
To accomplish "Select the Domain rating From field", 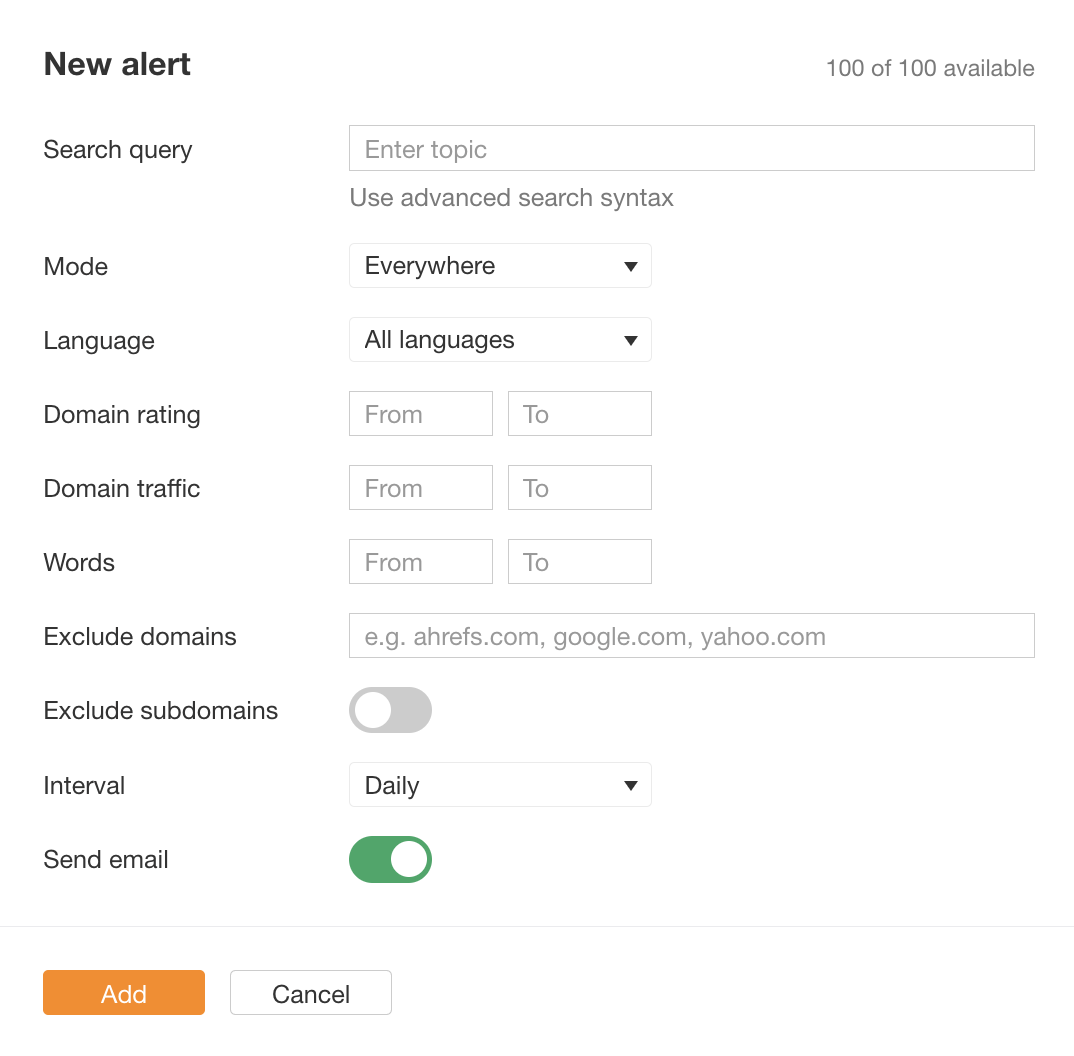I will click(420, 413).
